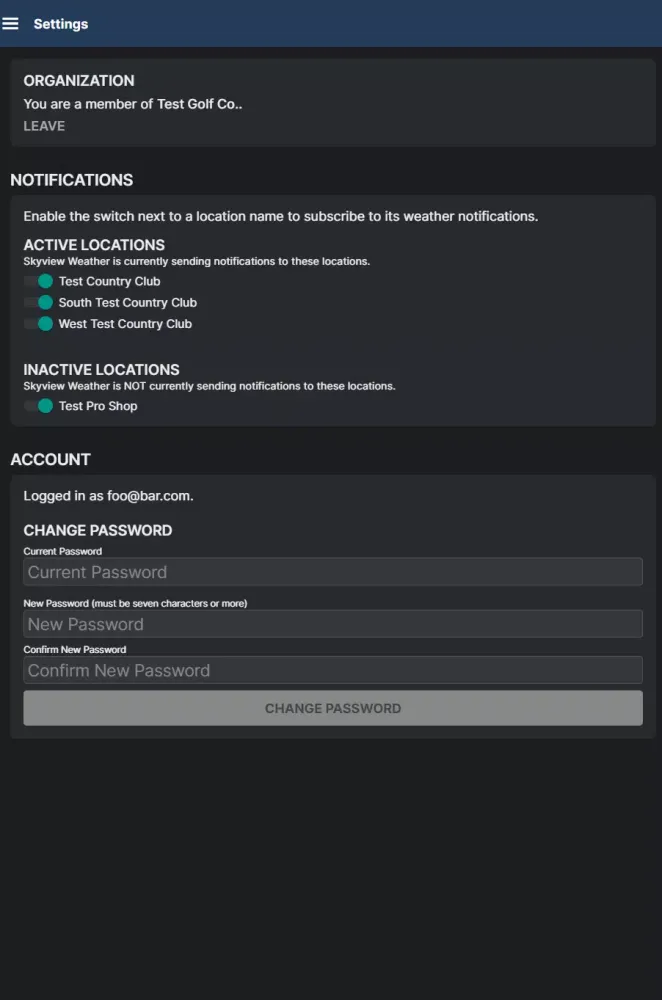Click into the New Password field
The height and width of the screenshot is (1000, 662).
(x=332, y=624)
